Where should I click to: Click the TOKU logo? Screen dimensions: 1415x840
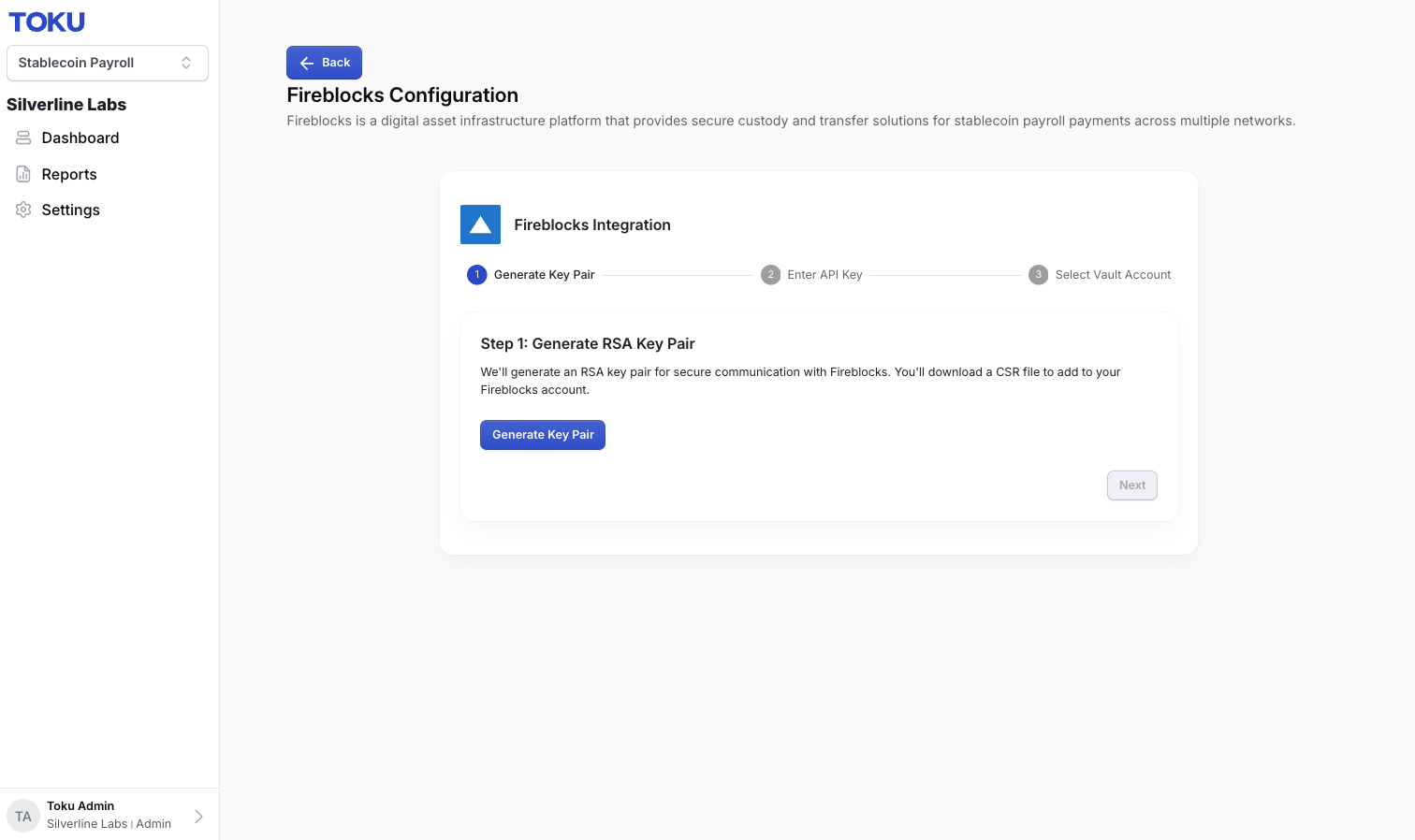point(47,22)
